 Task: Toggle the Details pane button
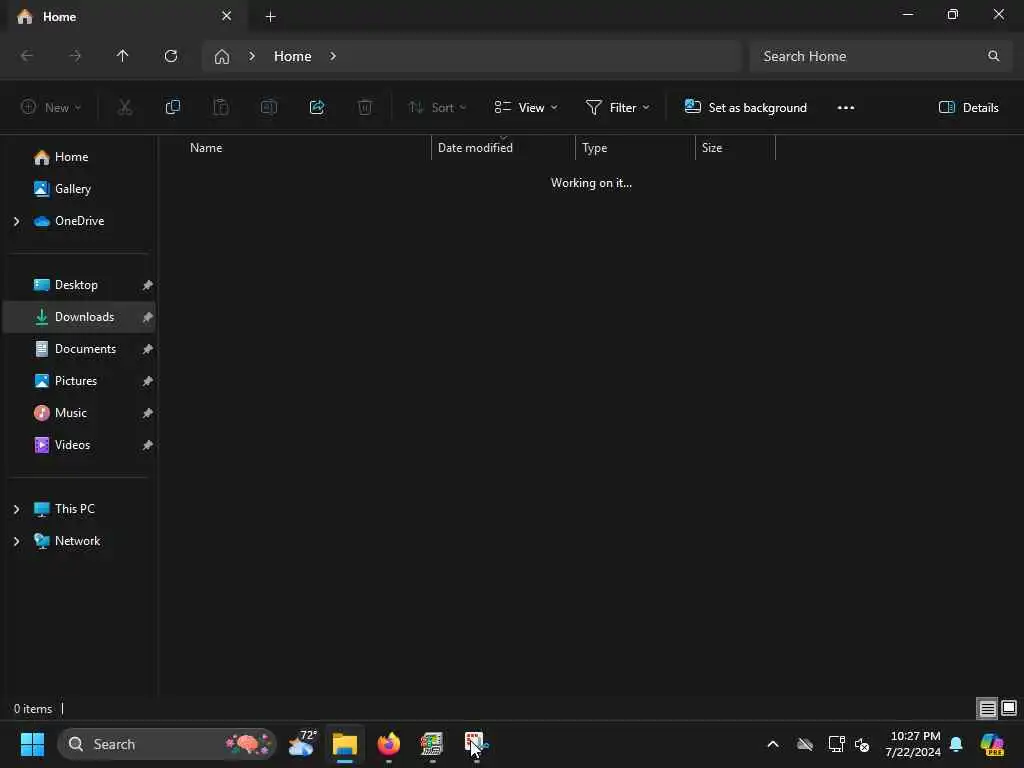(x=968, y=108)
